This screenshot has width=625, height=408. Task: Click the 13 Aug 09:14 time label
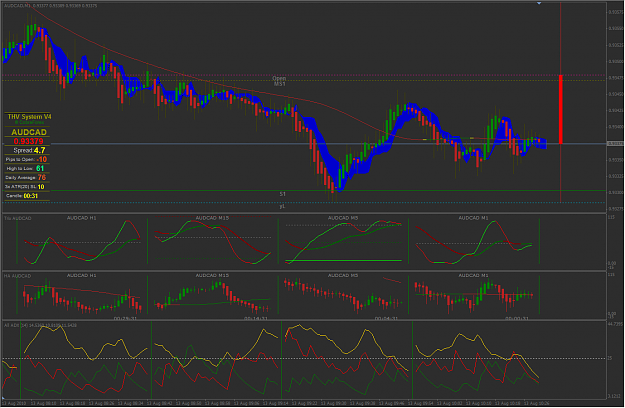tap(277, 403)
